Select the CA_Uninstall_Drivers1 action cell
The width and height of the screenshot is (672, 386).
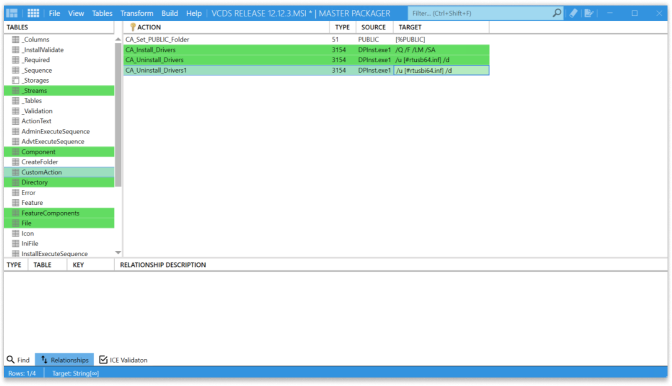point(227,70)
